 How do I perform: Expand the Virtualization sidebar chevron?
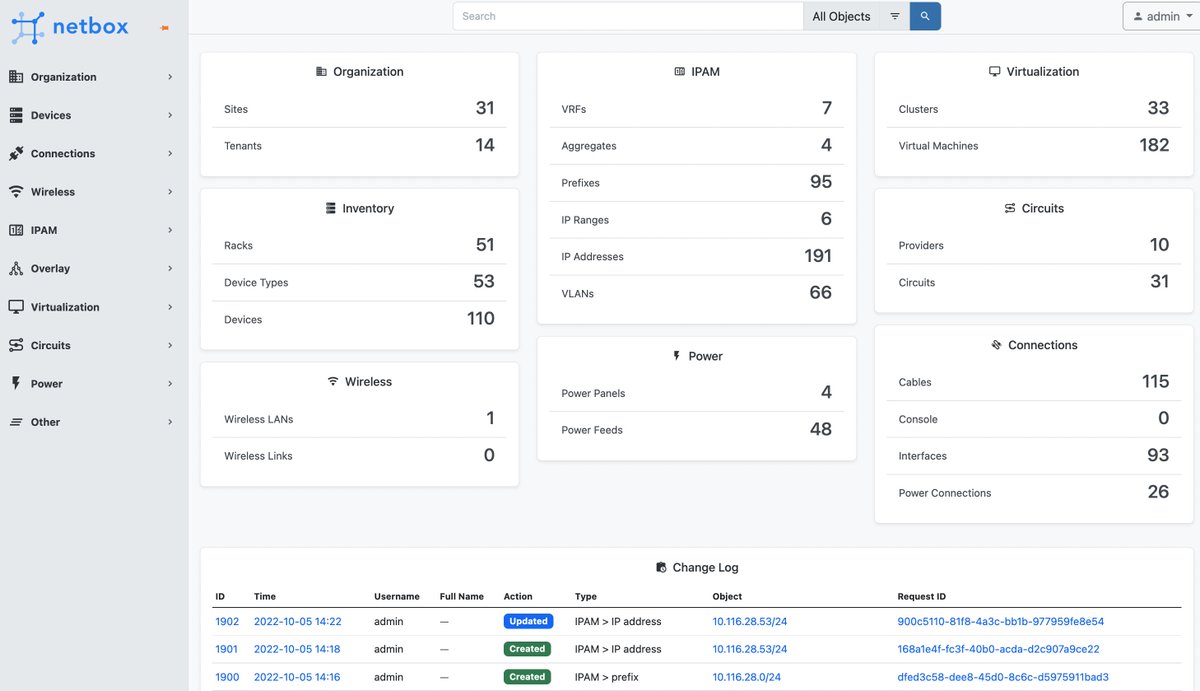click(170, 307)
